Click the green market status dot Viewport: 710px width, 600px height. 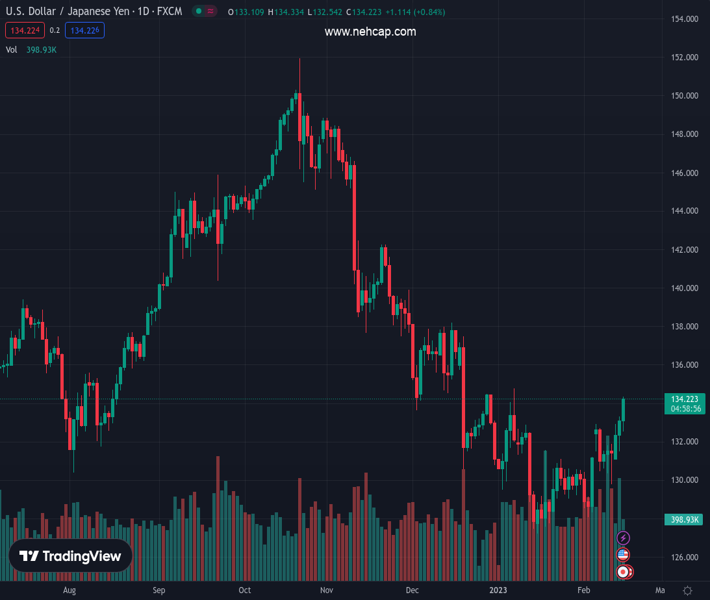point(199,12)
